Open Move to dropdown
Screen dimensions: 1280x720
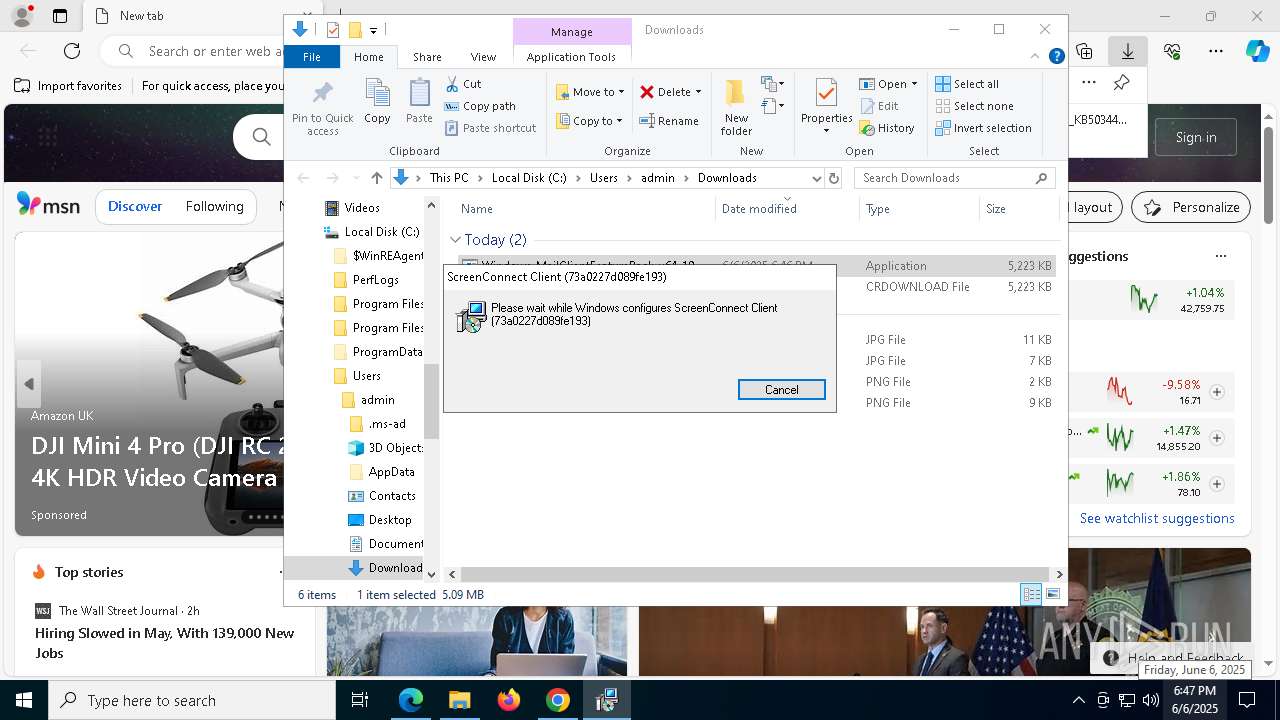590,92
